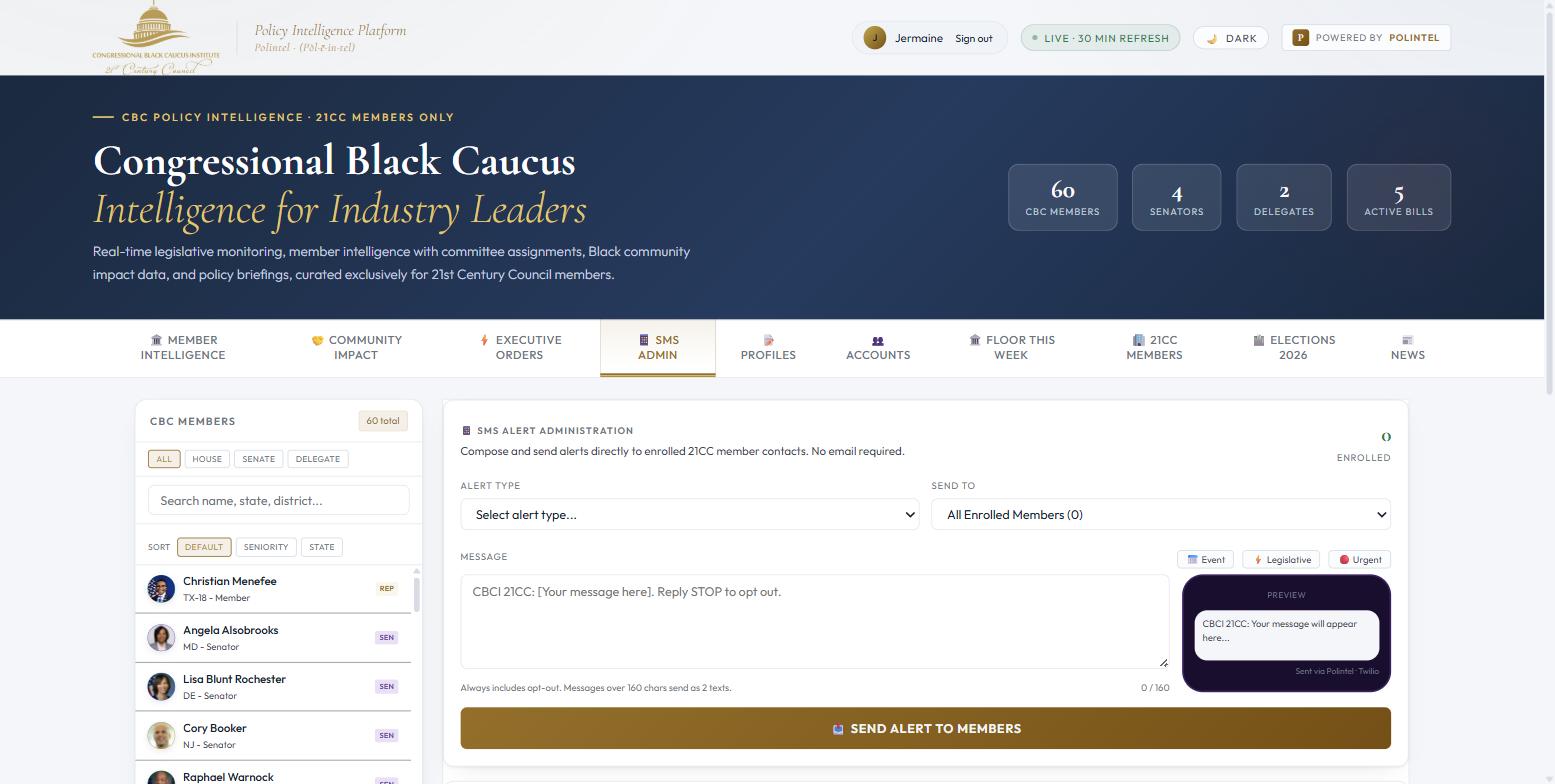Filter members list by Delegate
The height and width of the screenshot is (784, 1555).
click(318, 459)
